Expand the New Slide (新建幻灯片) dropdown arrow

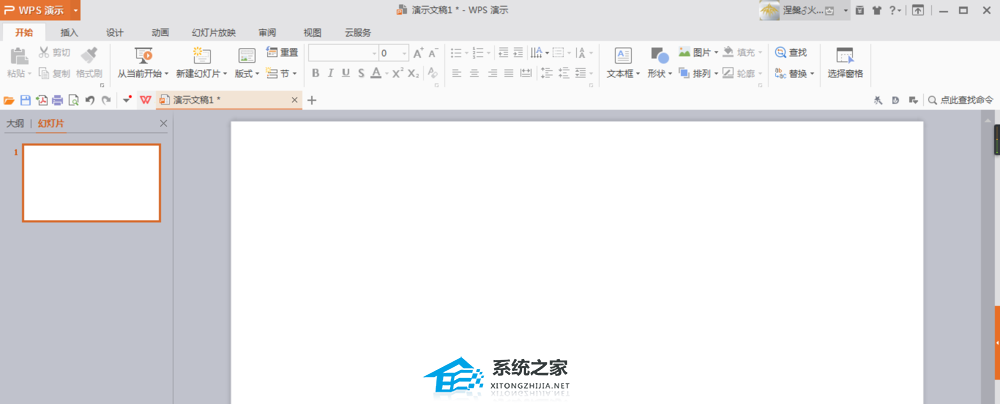(225, 74)
